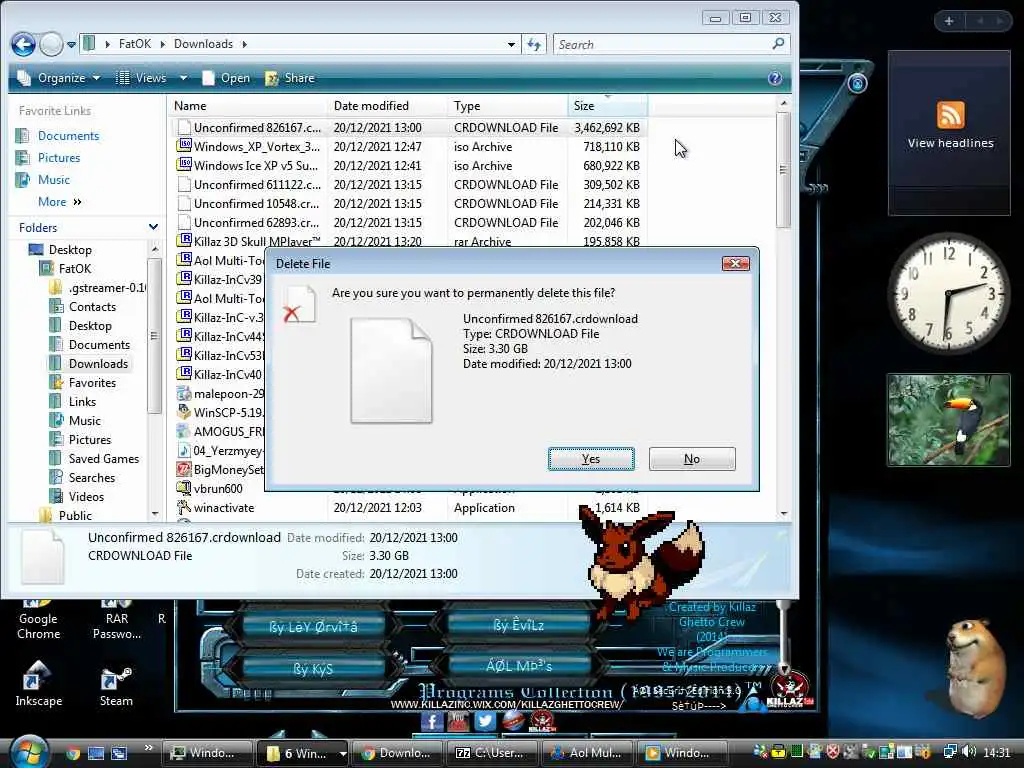Click the Windows Start orb

pos(29,751)
